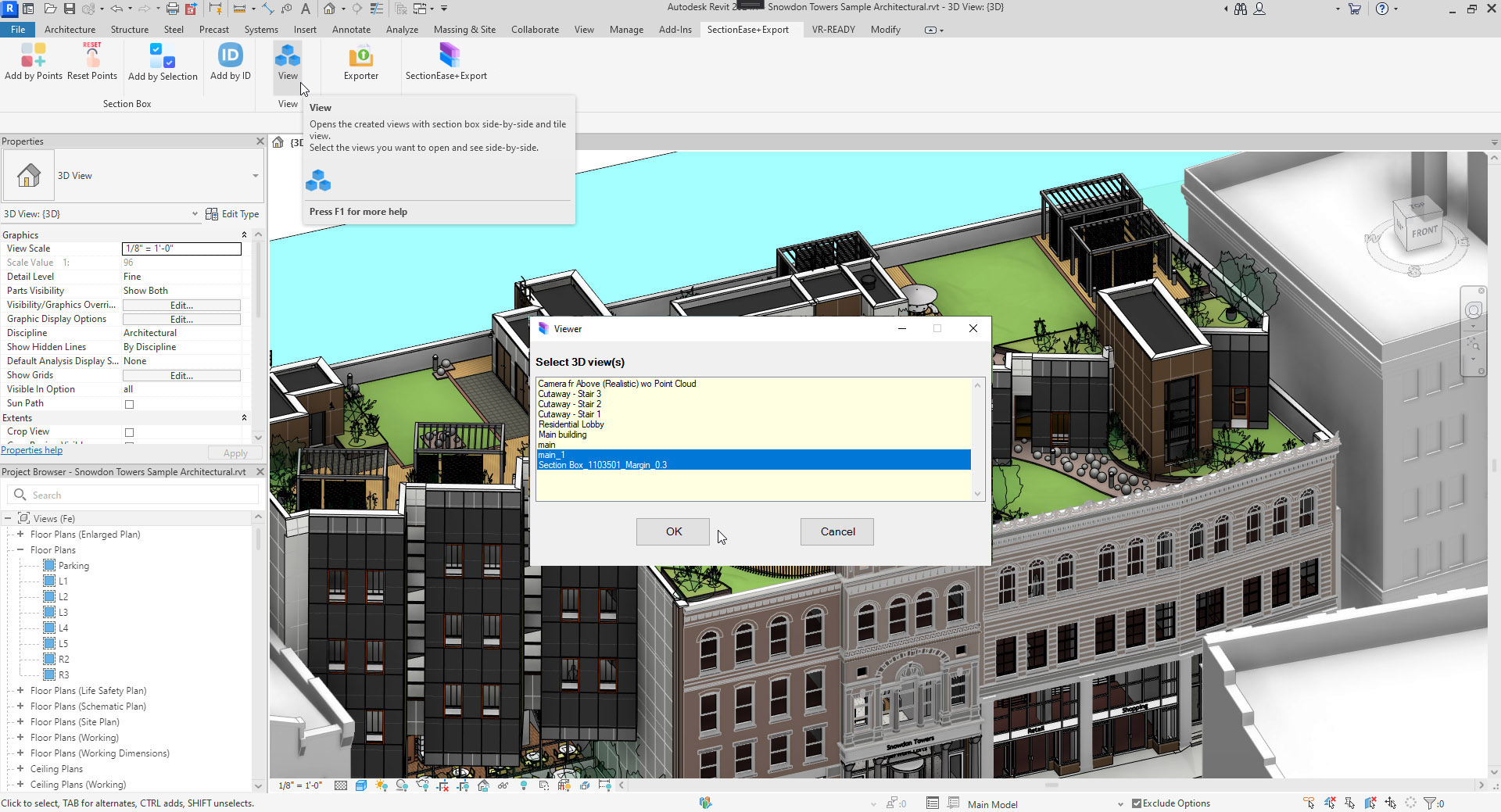Toggle the Sun Path checkbox

tap(130, 404)
